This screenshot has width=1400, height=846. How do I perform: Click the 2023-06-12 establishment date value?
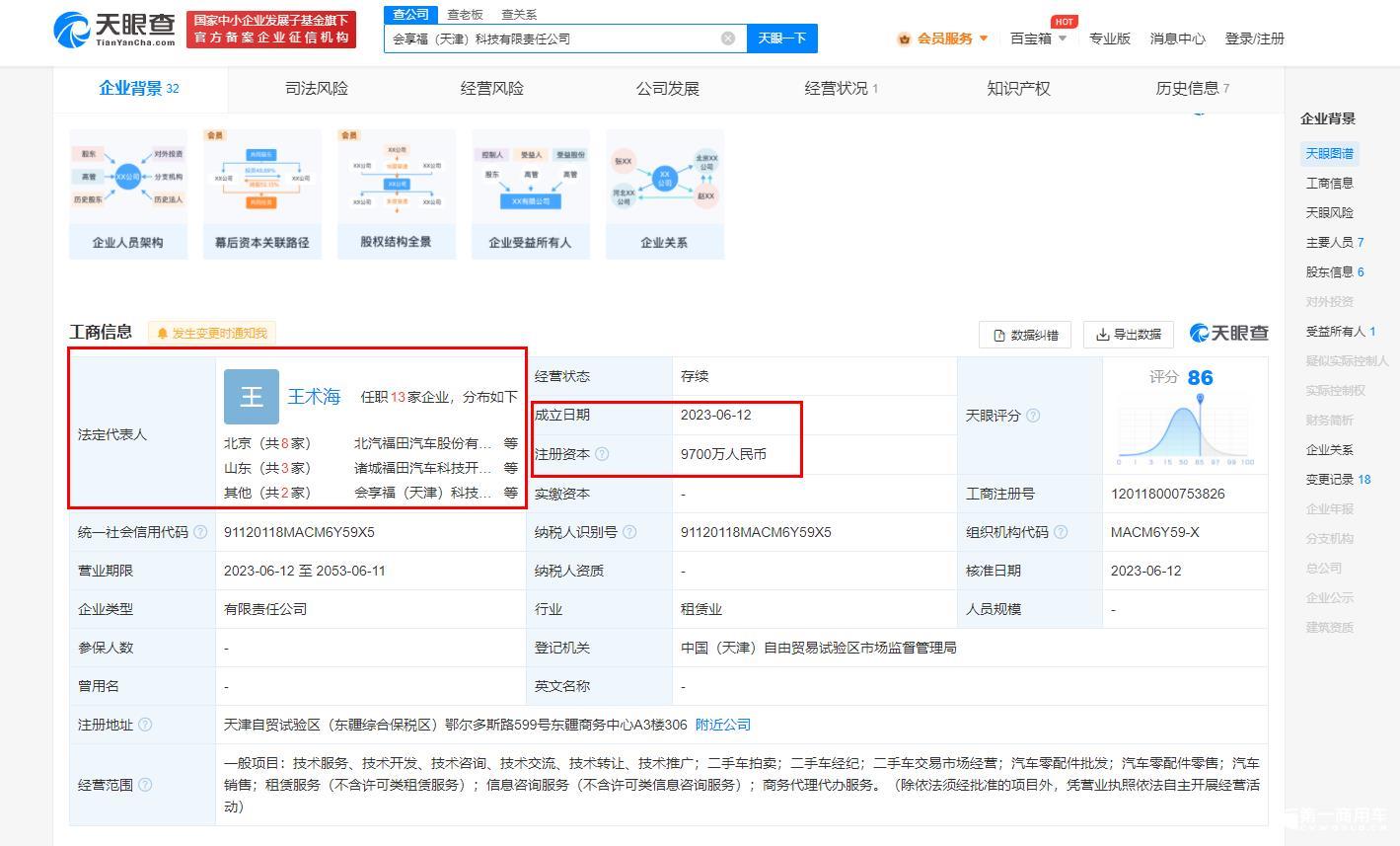(715, 416)
